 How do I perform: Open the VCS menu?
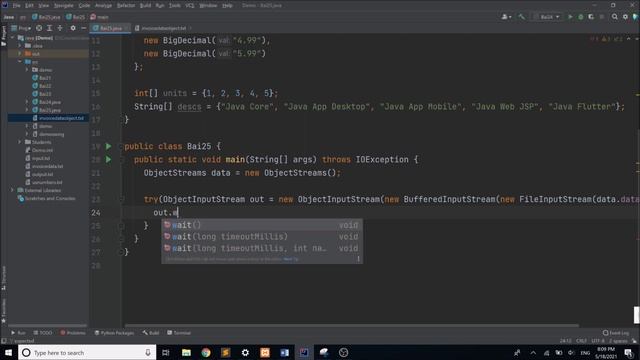click(189, 5)
